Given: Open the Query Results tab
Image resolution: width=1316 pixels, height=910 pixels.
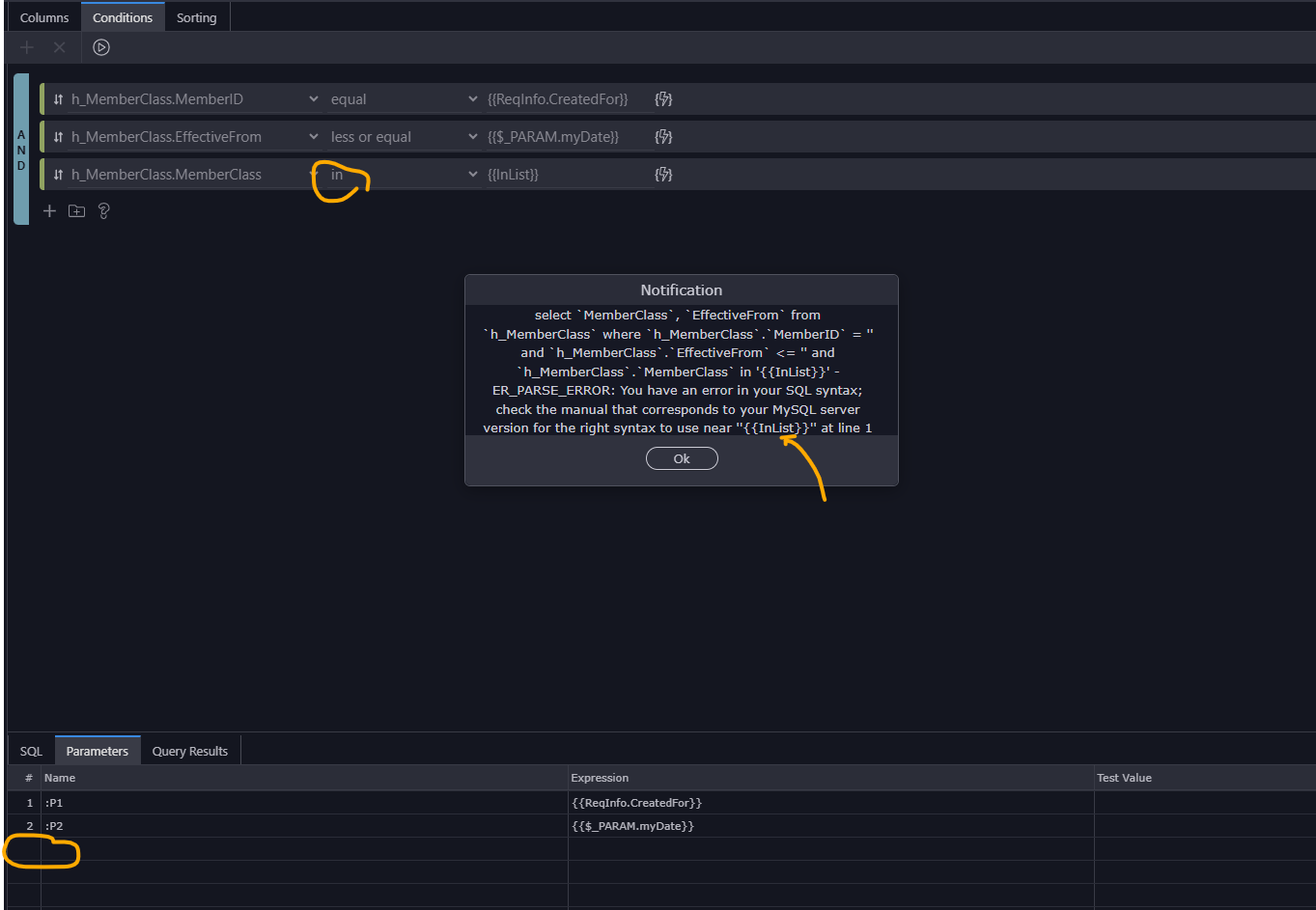Looking at the screenshot, I should click(x=189, y=750).
